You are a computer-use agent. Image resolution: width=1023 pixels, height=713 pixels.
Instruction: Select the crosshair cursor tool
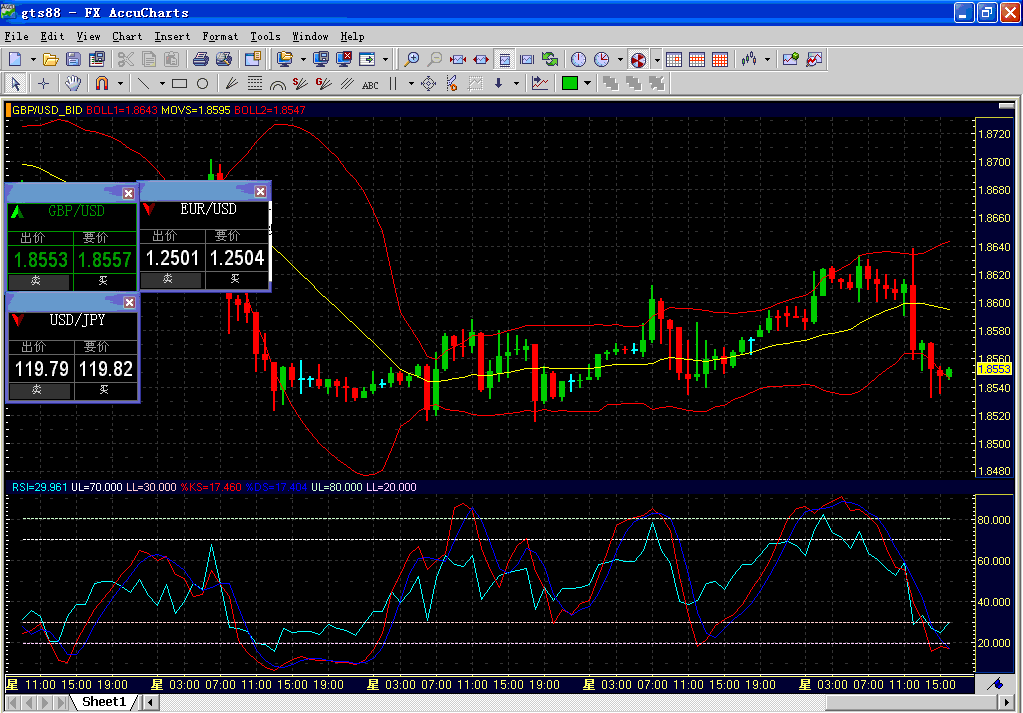(44, 83)
